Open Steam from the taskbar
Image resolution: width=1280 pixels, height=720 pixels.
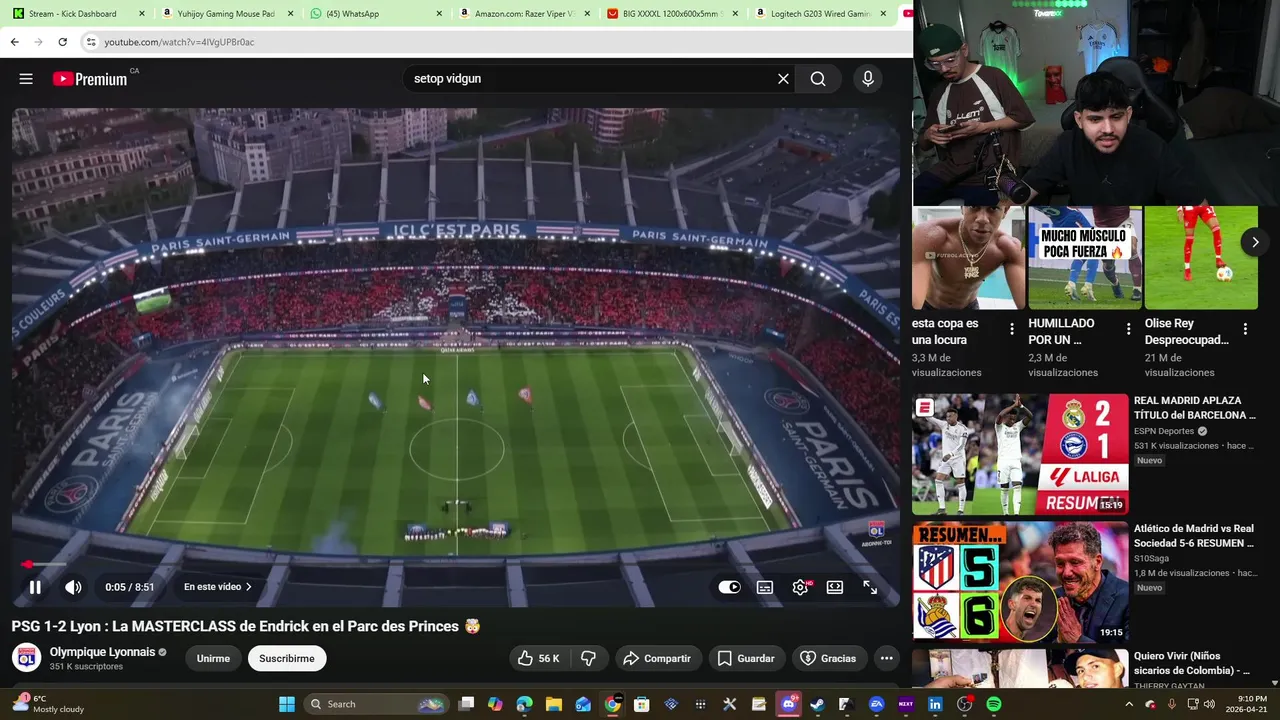point(817,704)
